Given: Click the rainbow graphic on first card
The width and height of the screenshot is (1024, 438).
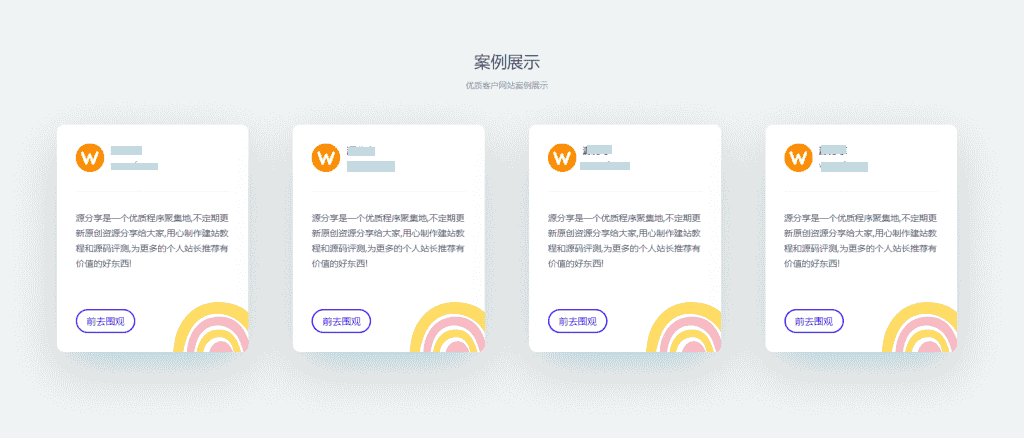Looking at the screenshot, I should [x=212, y=327].
